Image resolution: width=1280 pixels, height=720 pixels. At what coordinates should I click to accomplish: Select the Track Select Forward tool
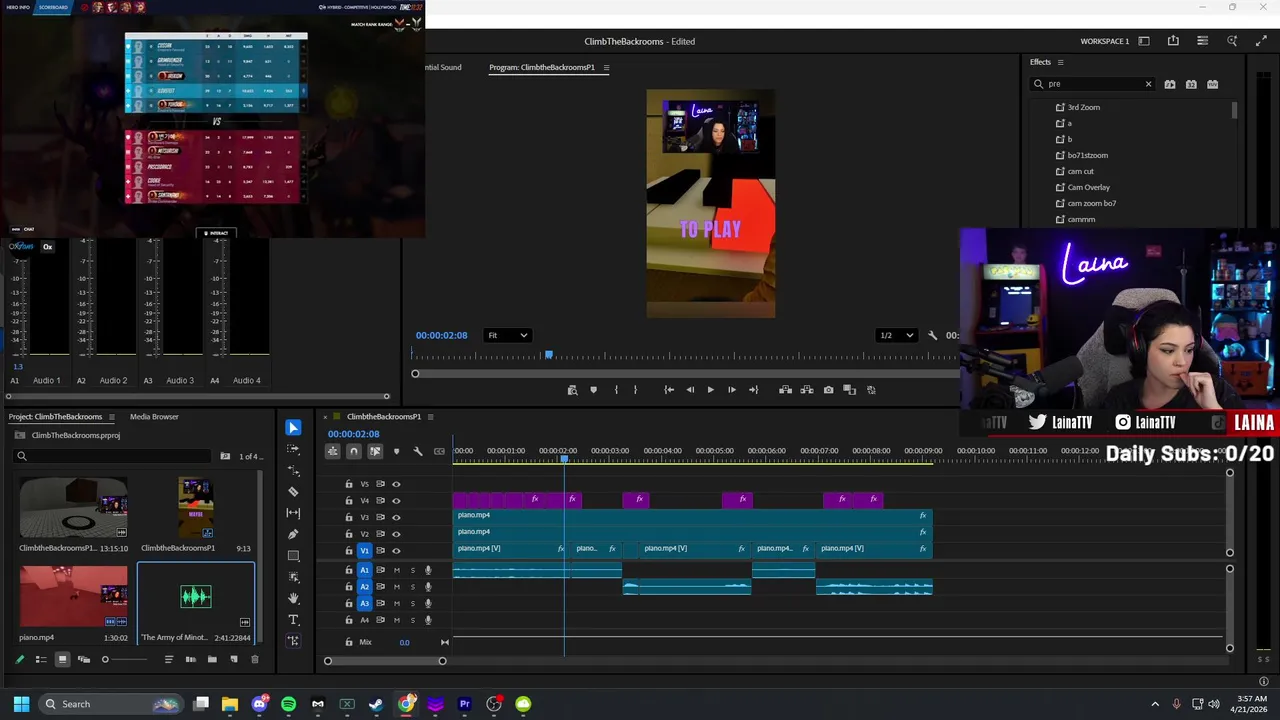293,449
